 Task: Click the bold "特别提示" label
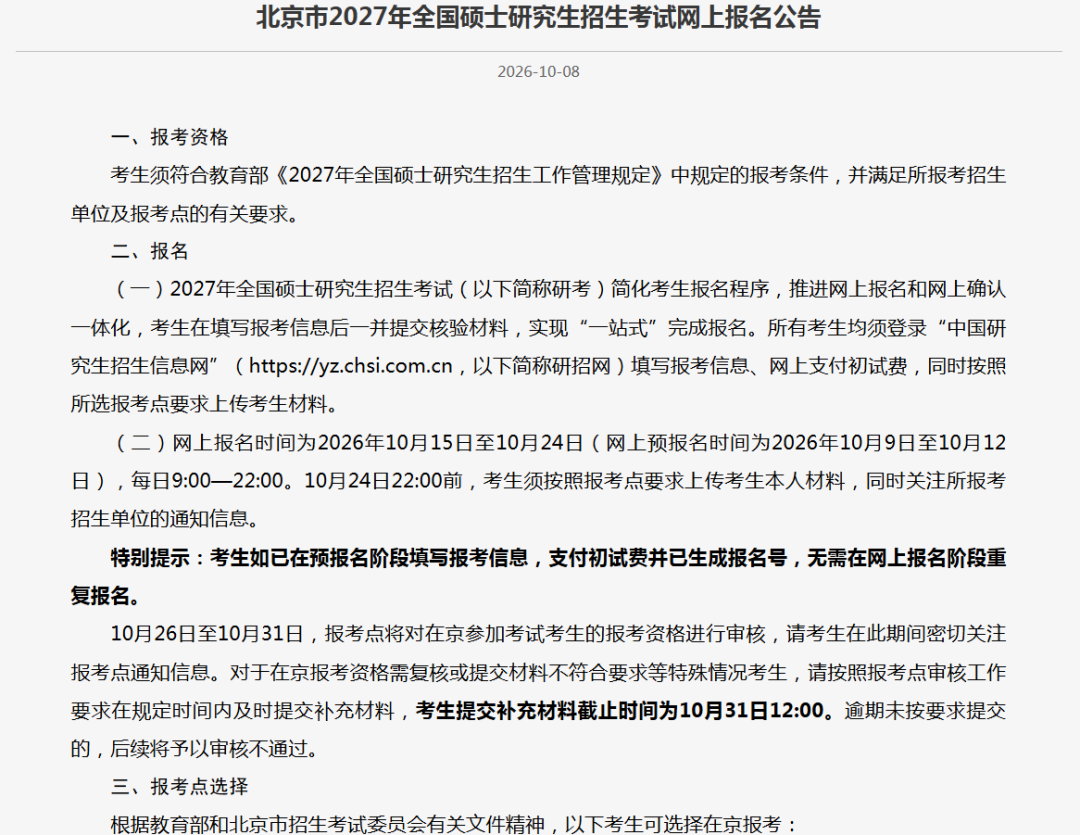click(150, 557)
